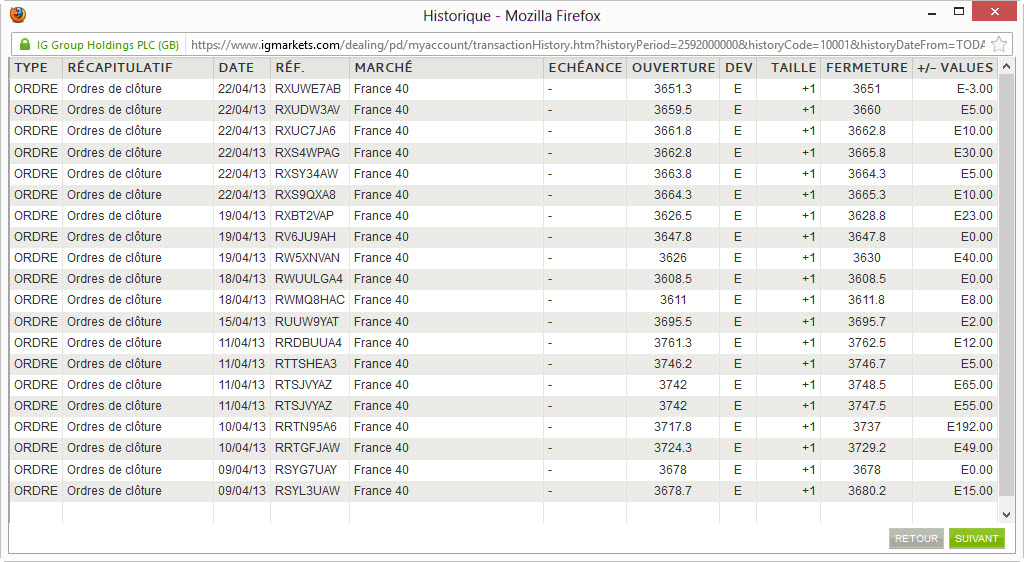Click the RETOUR button
Screen dimensions: 1024x562
(x=916, y=539)
